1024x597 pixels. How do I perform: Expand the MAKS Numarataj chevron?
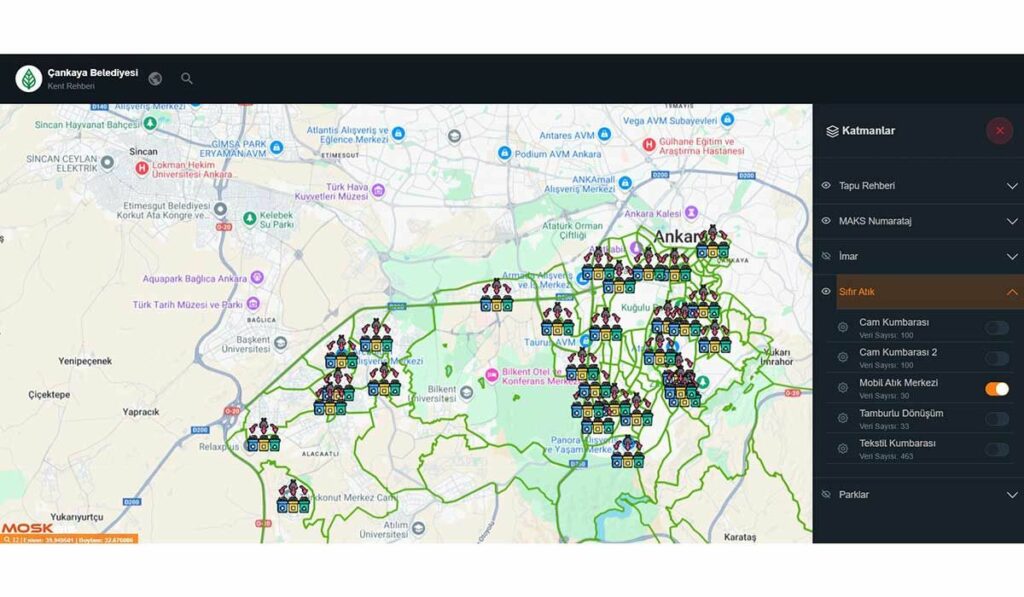1012,221
